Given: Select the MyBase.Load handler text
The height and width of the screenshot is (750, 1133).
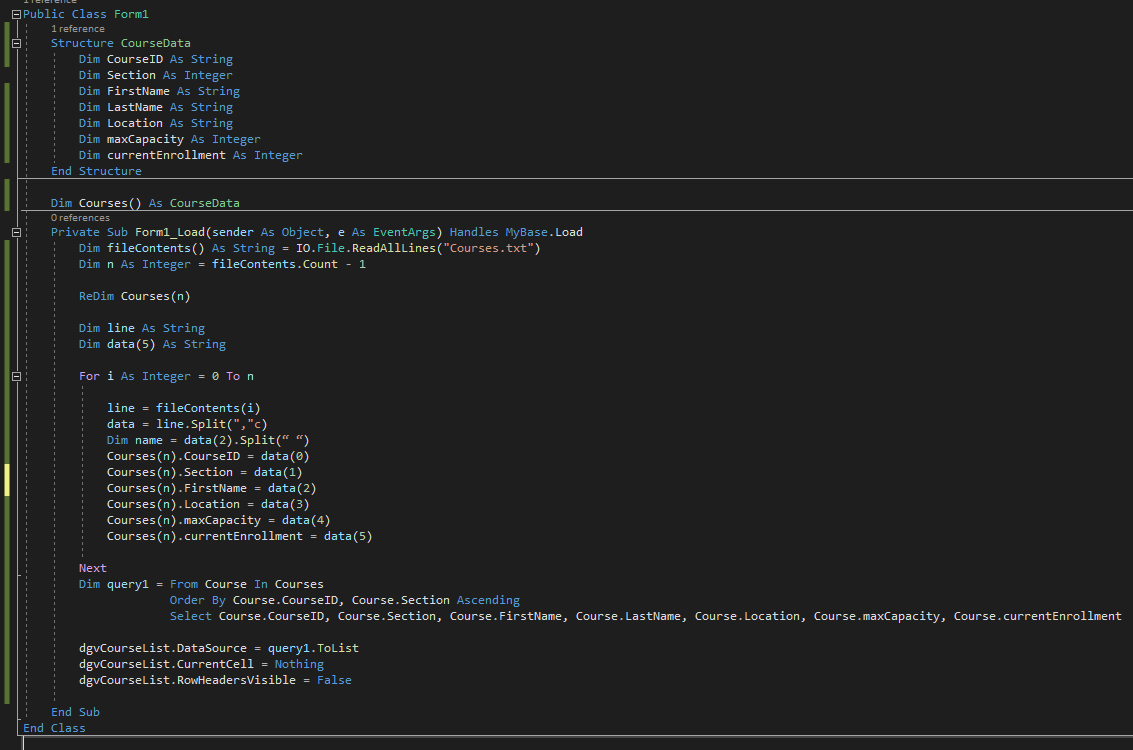Looking at the screenshot, I should (x=542, y=231).
